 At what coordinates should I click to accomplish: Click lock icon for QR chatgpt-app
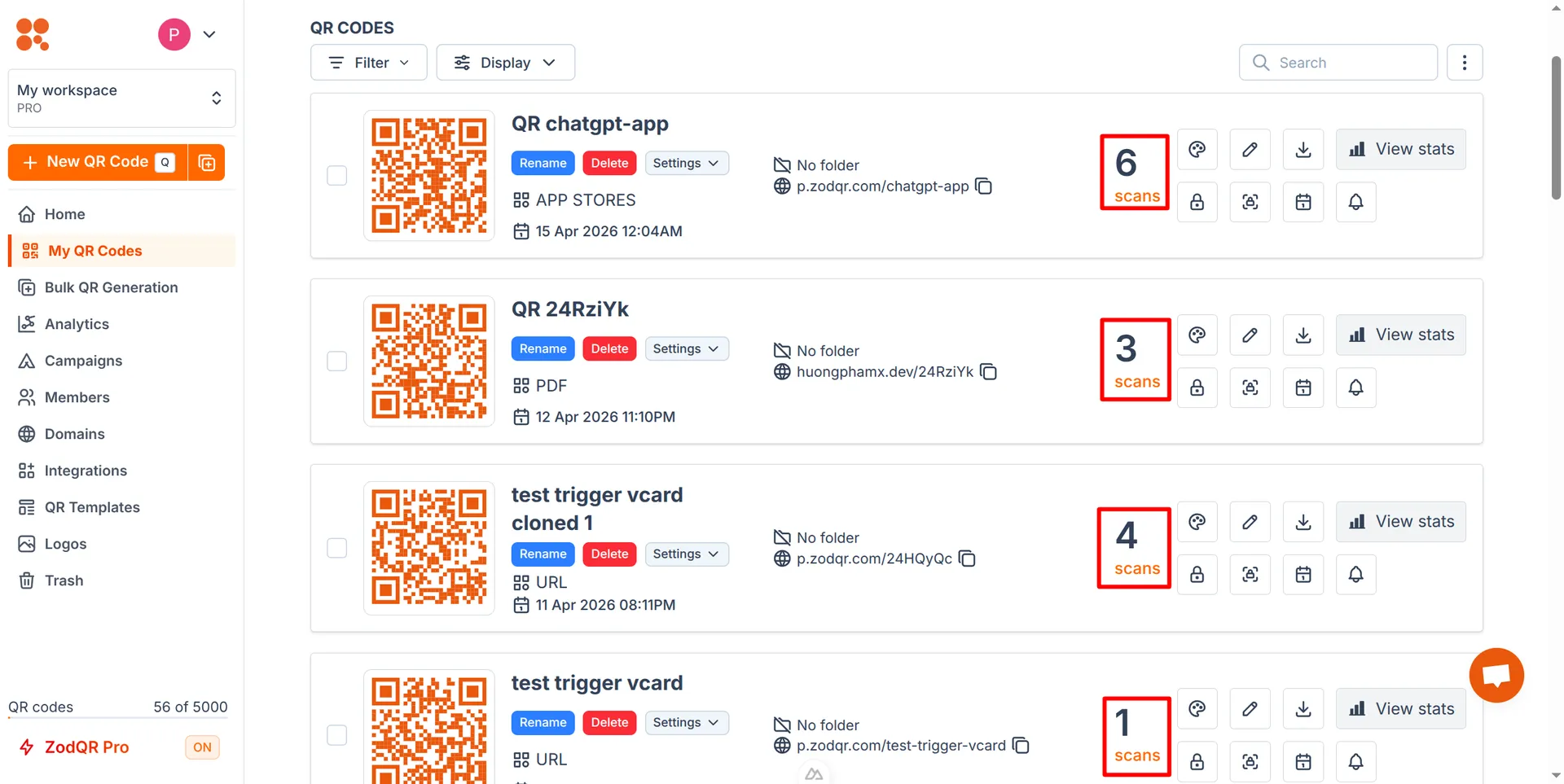tap(1197, 202)
